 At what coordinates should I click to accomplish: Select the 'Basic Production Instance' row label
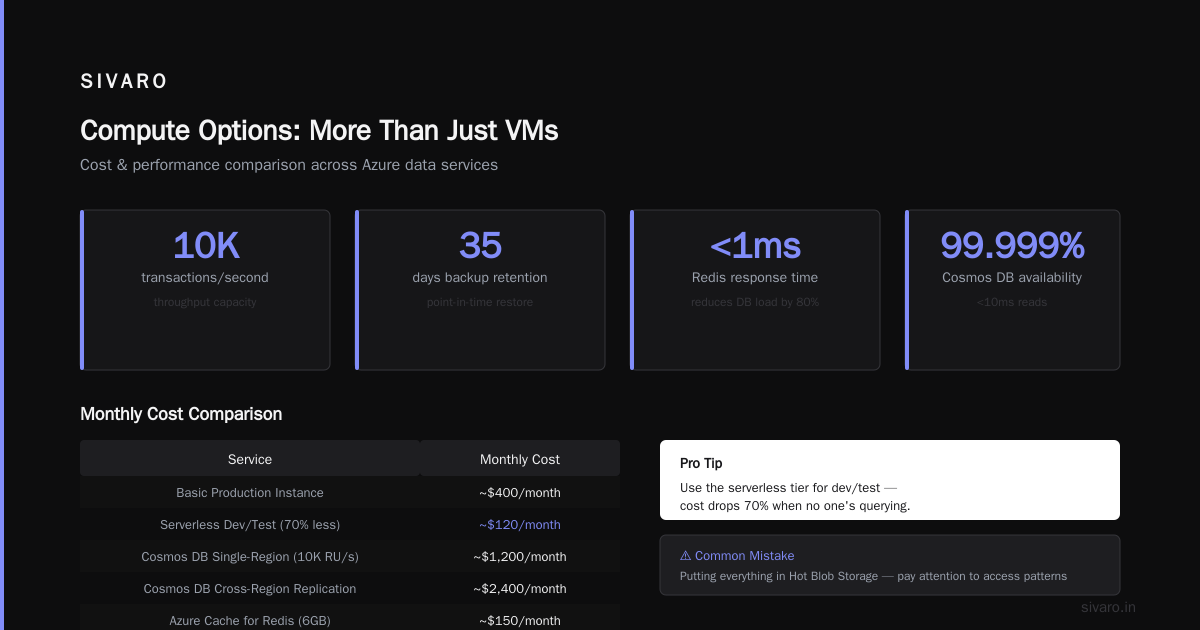250,493
